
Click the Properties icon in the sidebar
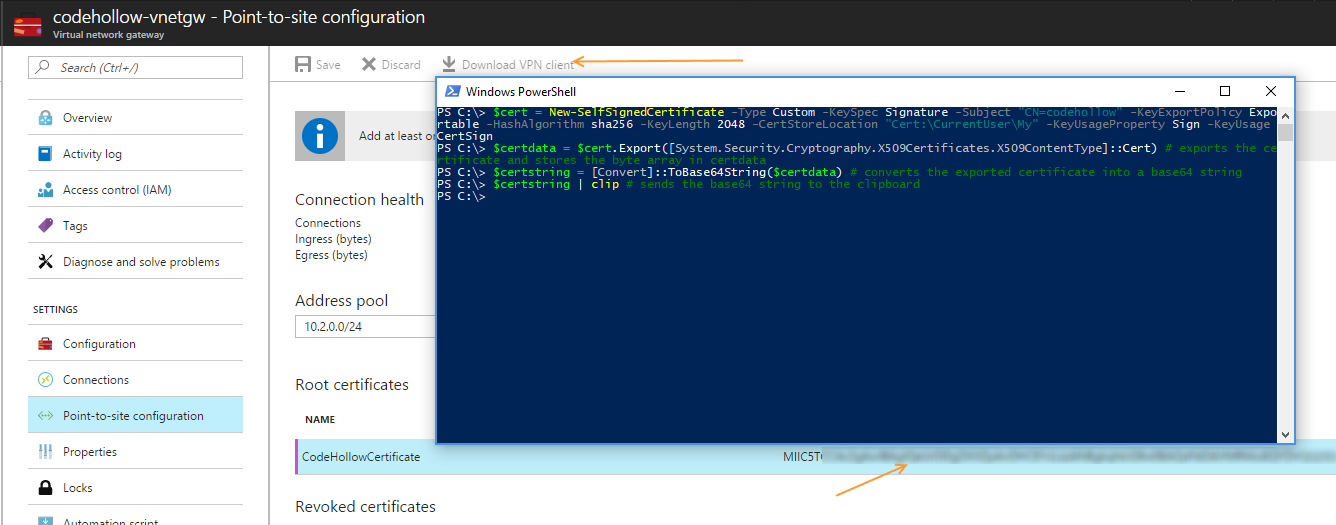[45, 452]
